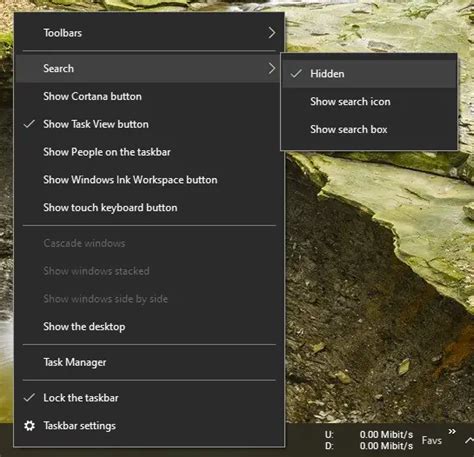This screenshot has width=474, height=457.
Task: Toggle Lock the taskbar
Action: click(x=149, y=398)
